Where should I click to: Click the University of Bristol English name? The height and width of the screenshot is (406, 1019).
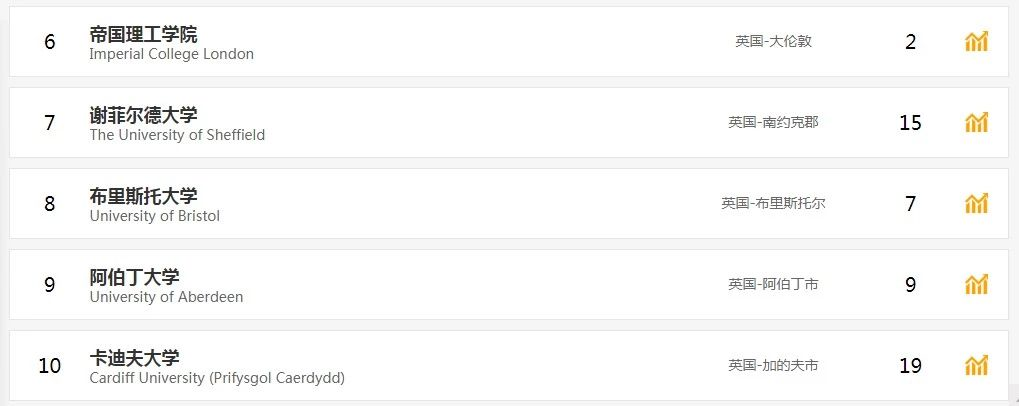(x=154, y=216)
